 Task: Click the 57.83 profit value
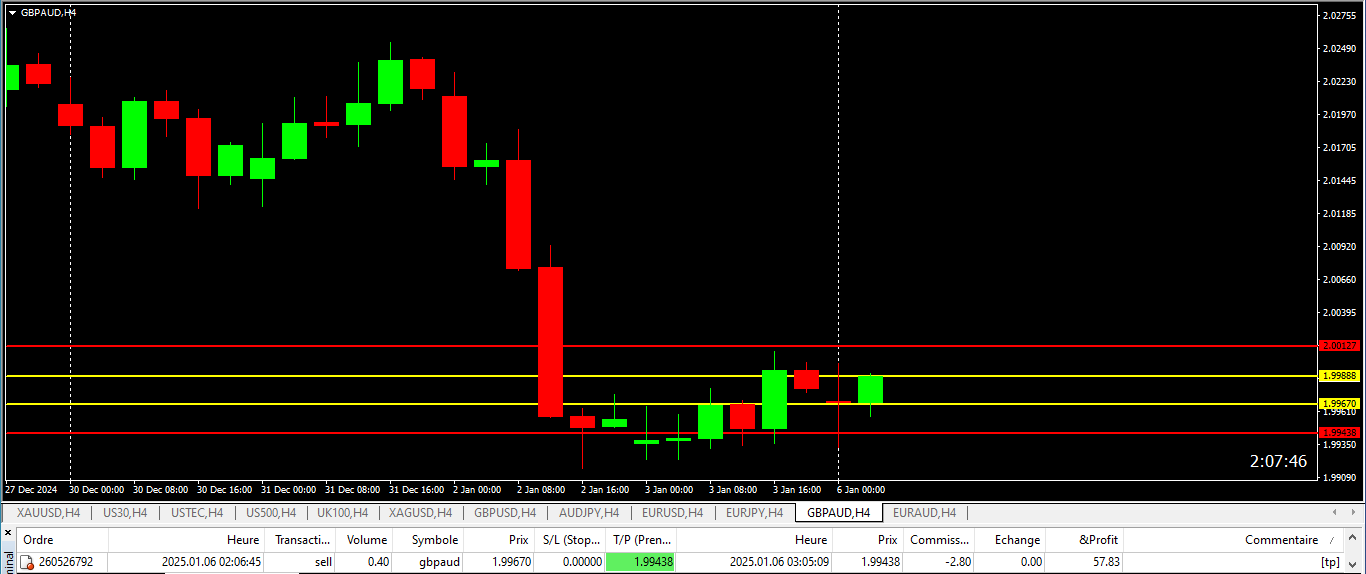(1105, 562)
